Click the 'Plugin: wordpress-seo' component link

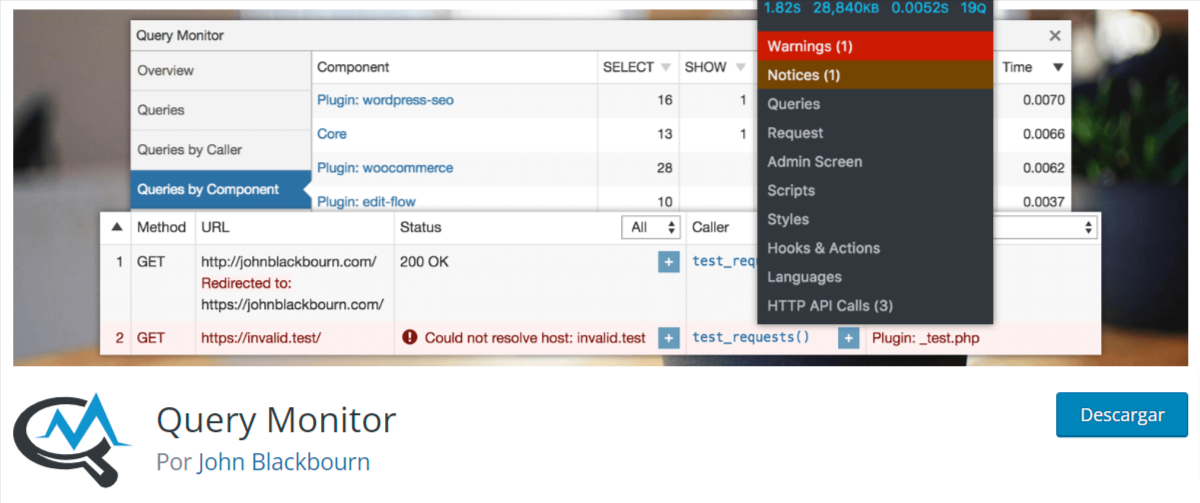tap(385, 100)
